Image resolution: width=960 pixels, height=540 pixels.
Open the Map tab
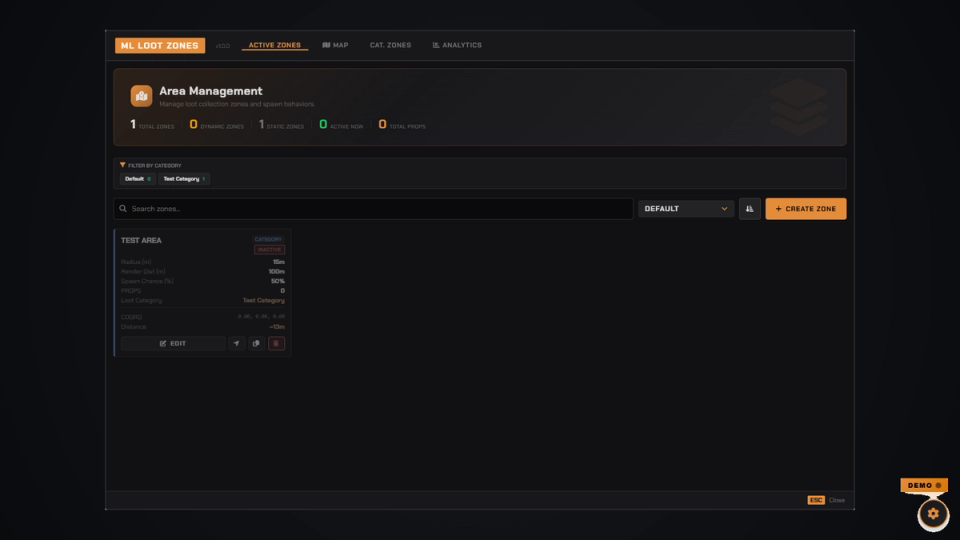click(x=336, y=45)
